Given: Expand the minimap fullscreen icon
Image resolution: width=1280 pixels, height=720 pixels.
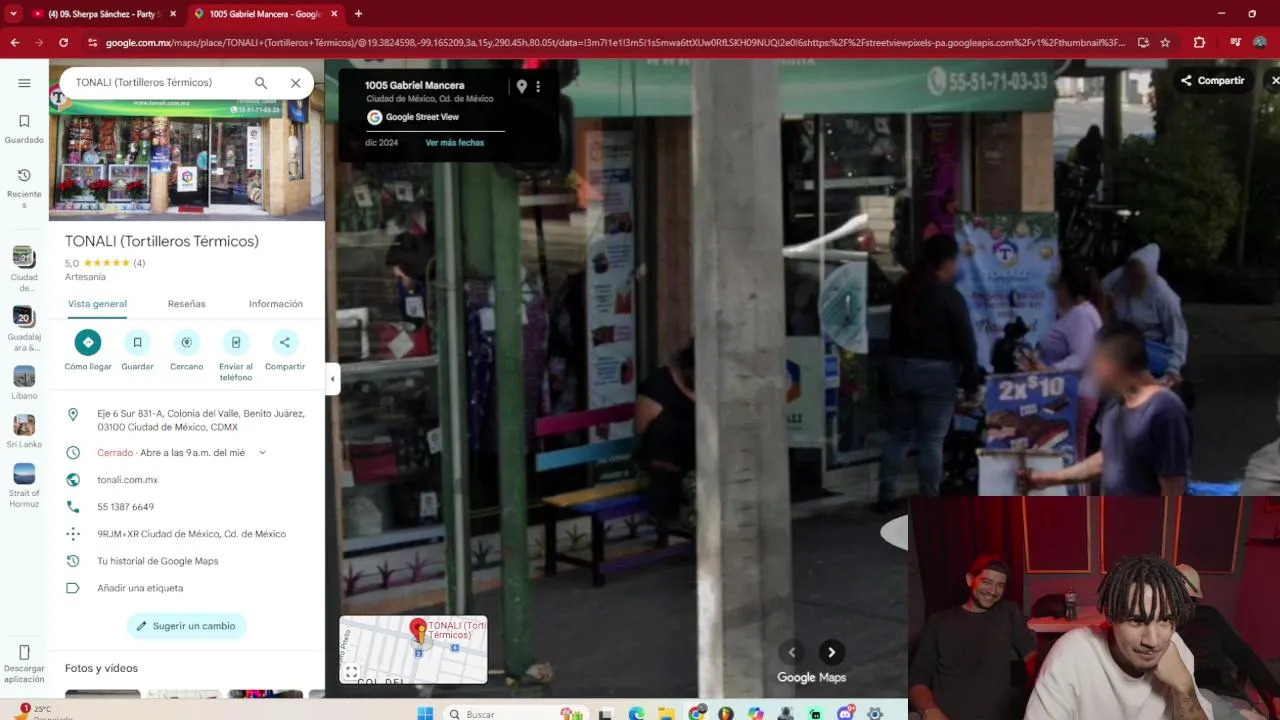Looking at the screenshot, I should [x=351, y=672].
